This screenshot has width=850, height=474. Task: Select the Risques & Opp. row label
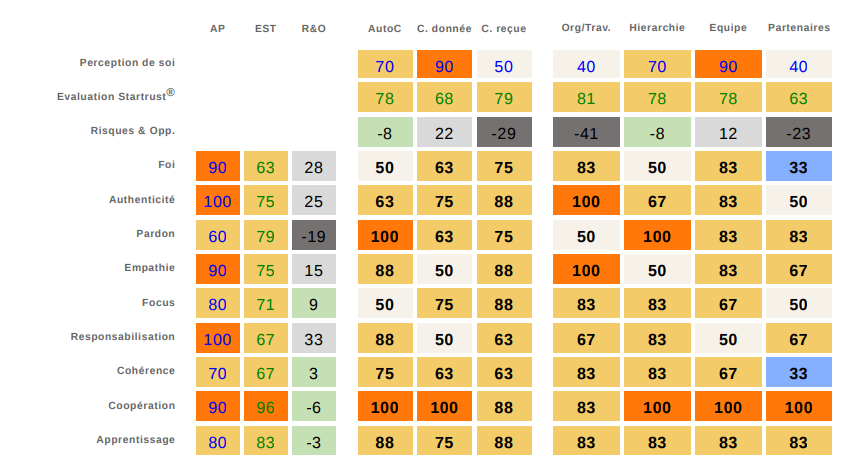[x=132, y=130]
